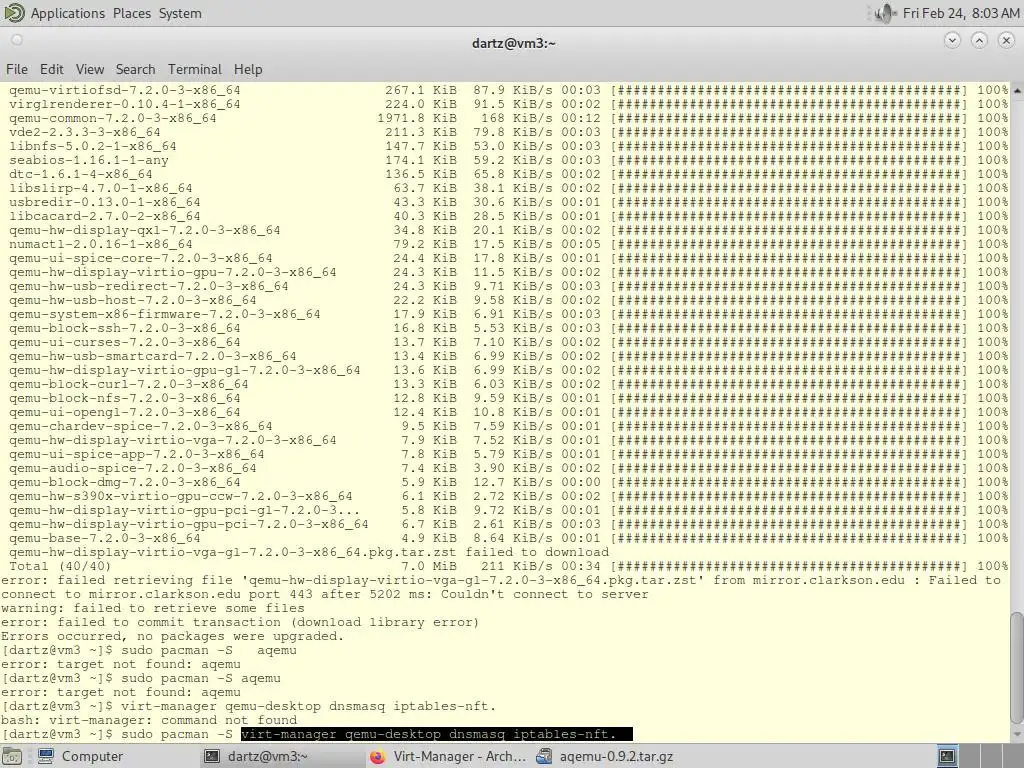Image resolution: width=1024 pixels, height=768 pixels.
Task: Click the terminal icon on taskbar entry
Action: 212,756
